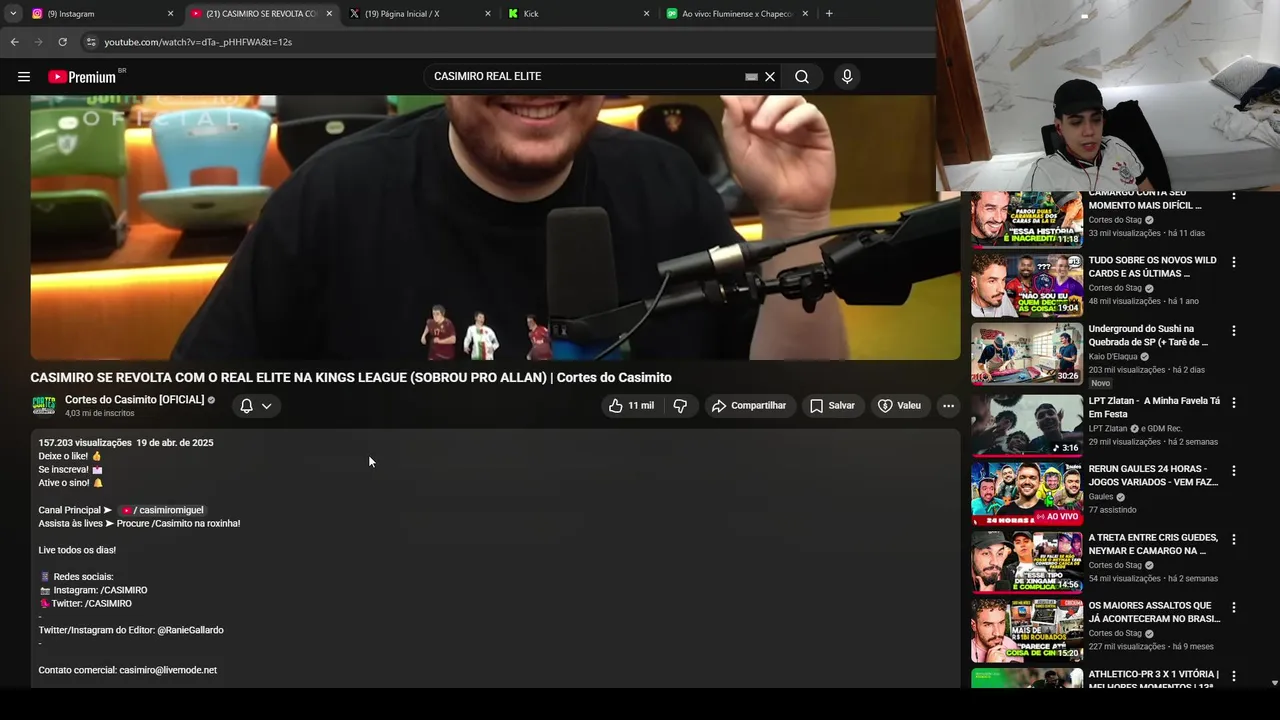Select the video title text

[x=351, y=378]
